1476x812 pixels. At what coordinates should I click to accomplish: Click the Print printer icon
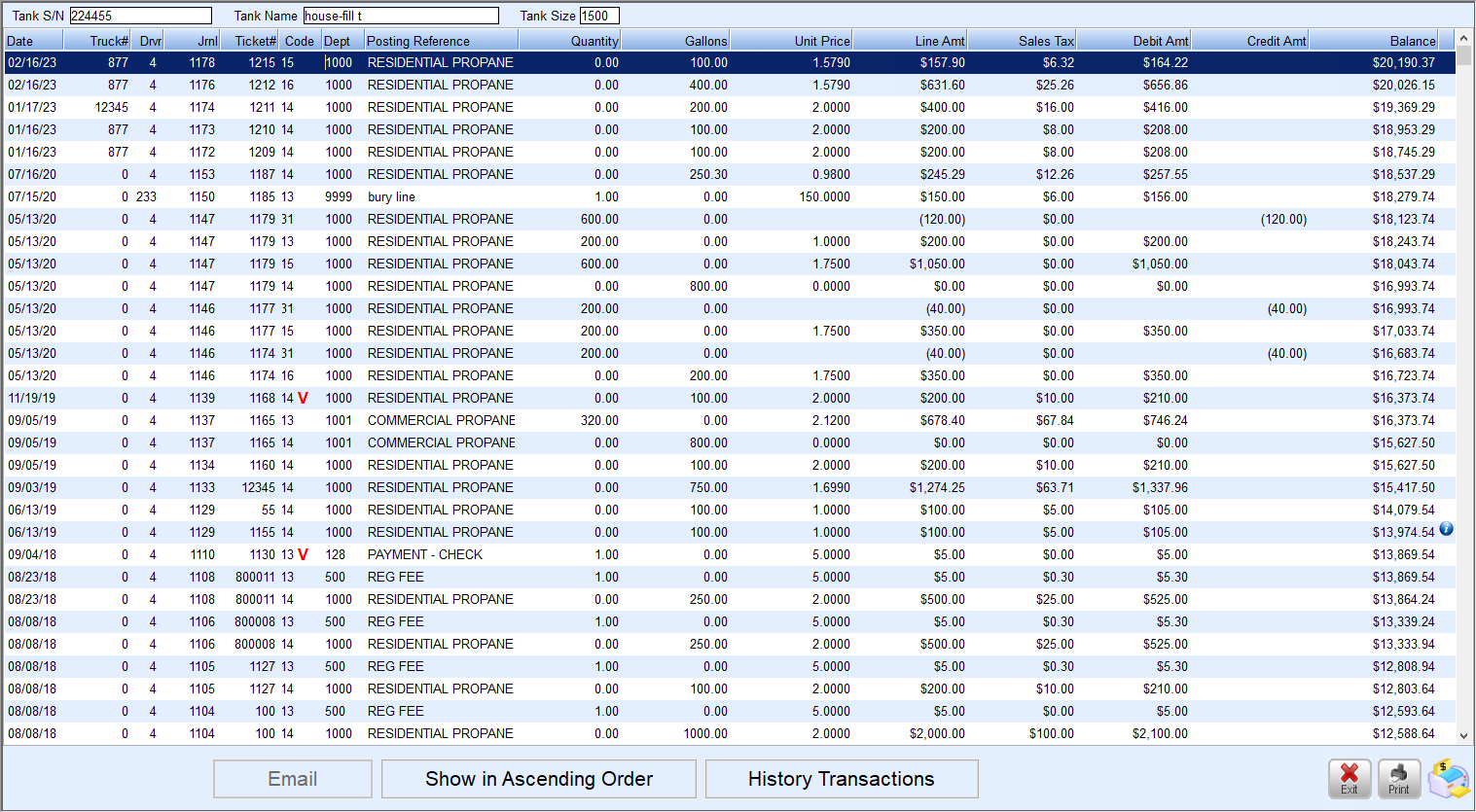point(1399,779)
